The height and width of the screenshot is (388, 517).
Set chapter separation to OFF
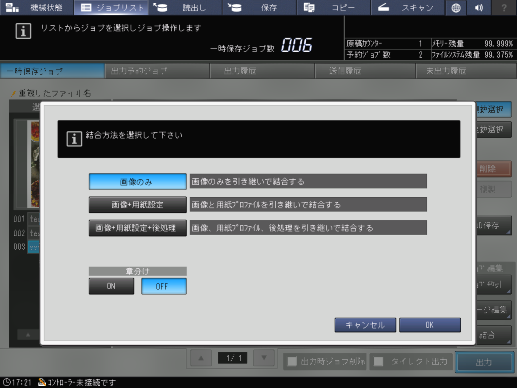164,286
